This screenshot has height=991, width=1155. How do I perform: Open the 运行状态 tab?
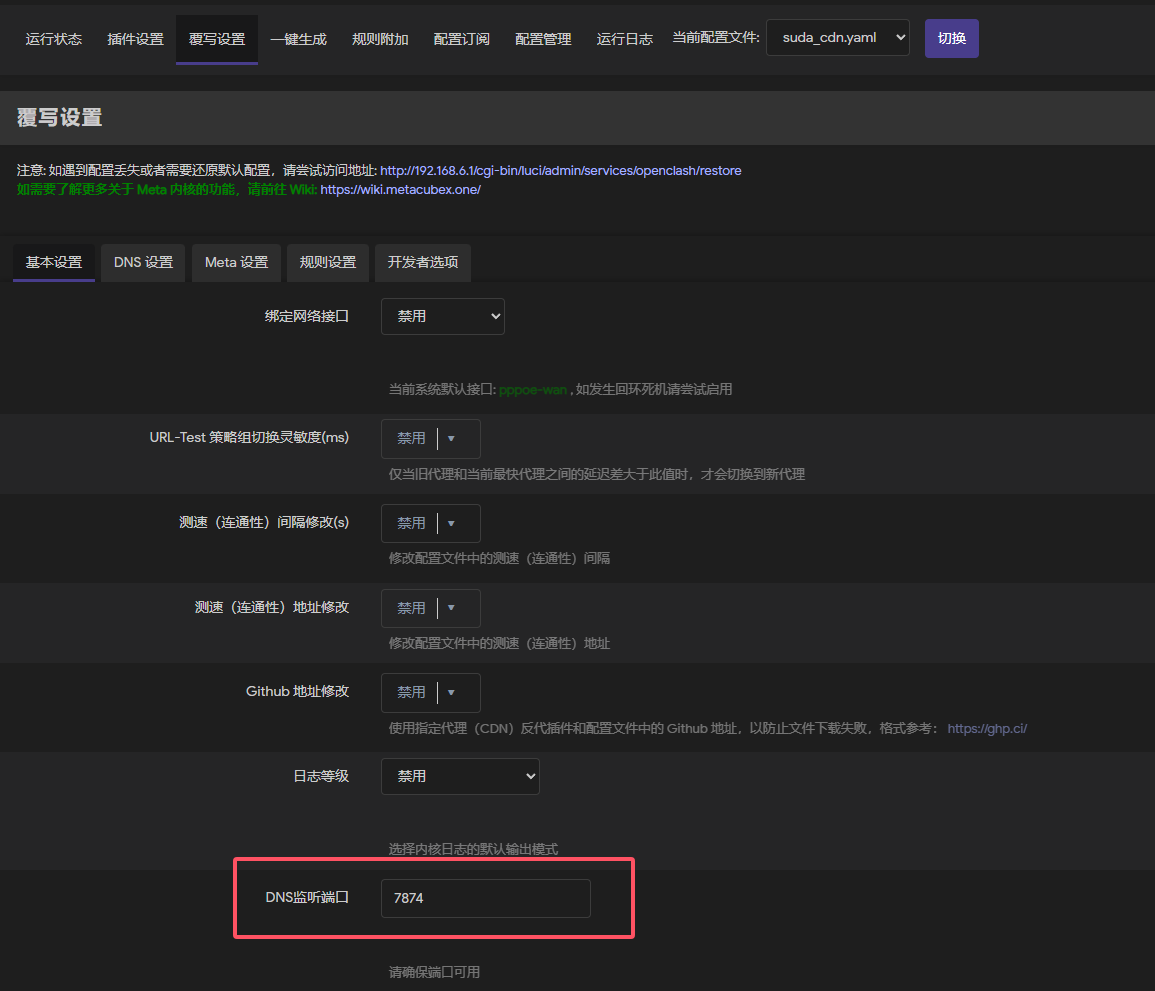[54, 39]
